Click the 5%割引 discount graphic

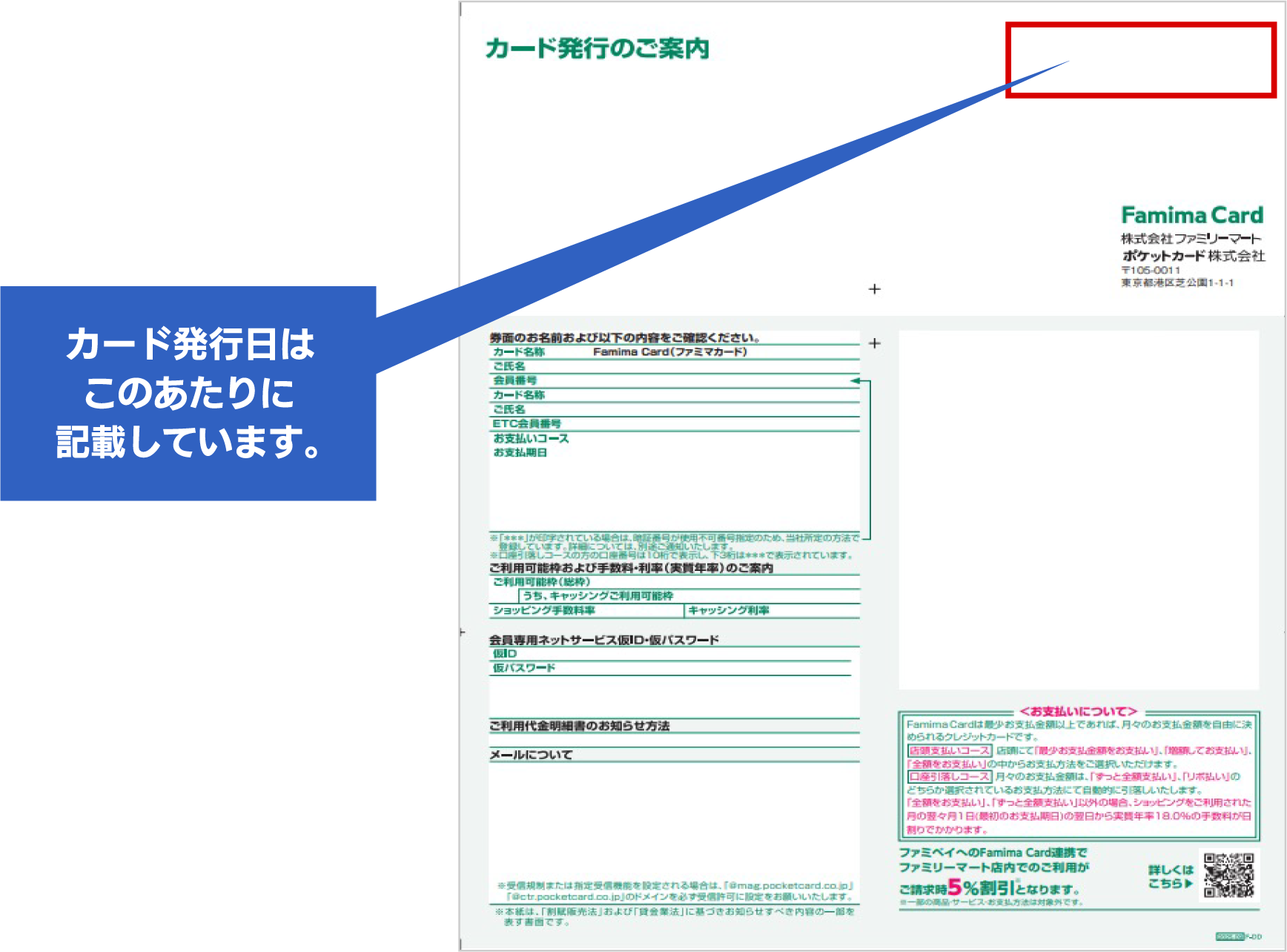982,887
